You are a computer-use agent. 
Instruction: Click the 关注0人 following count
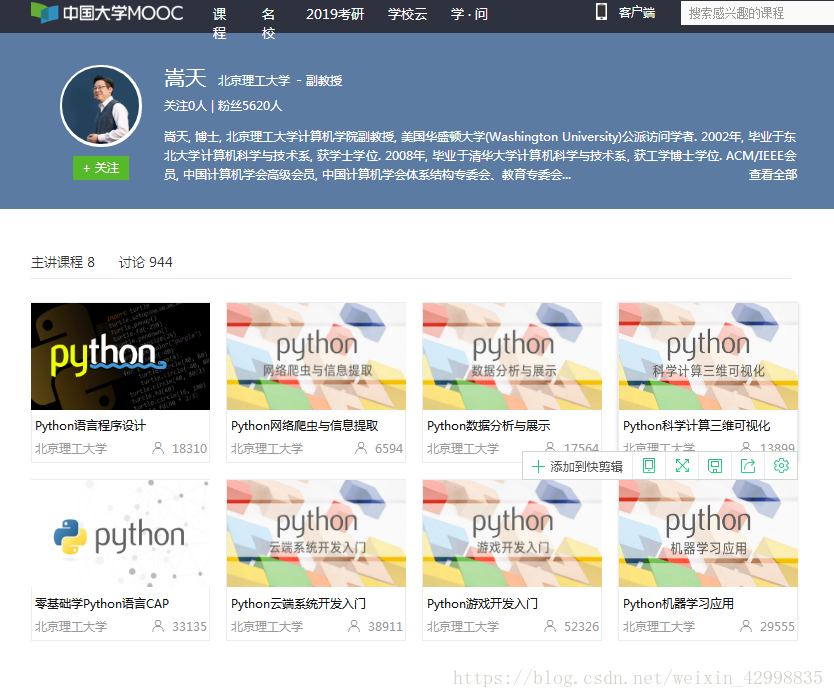pyautogui.click(x=185, y=106)
